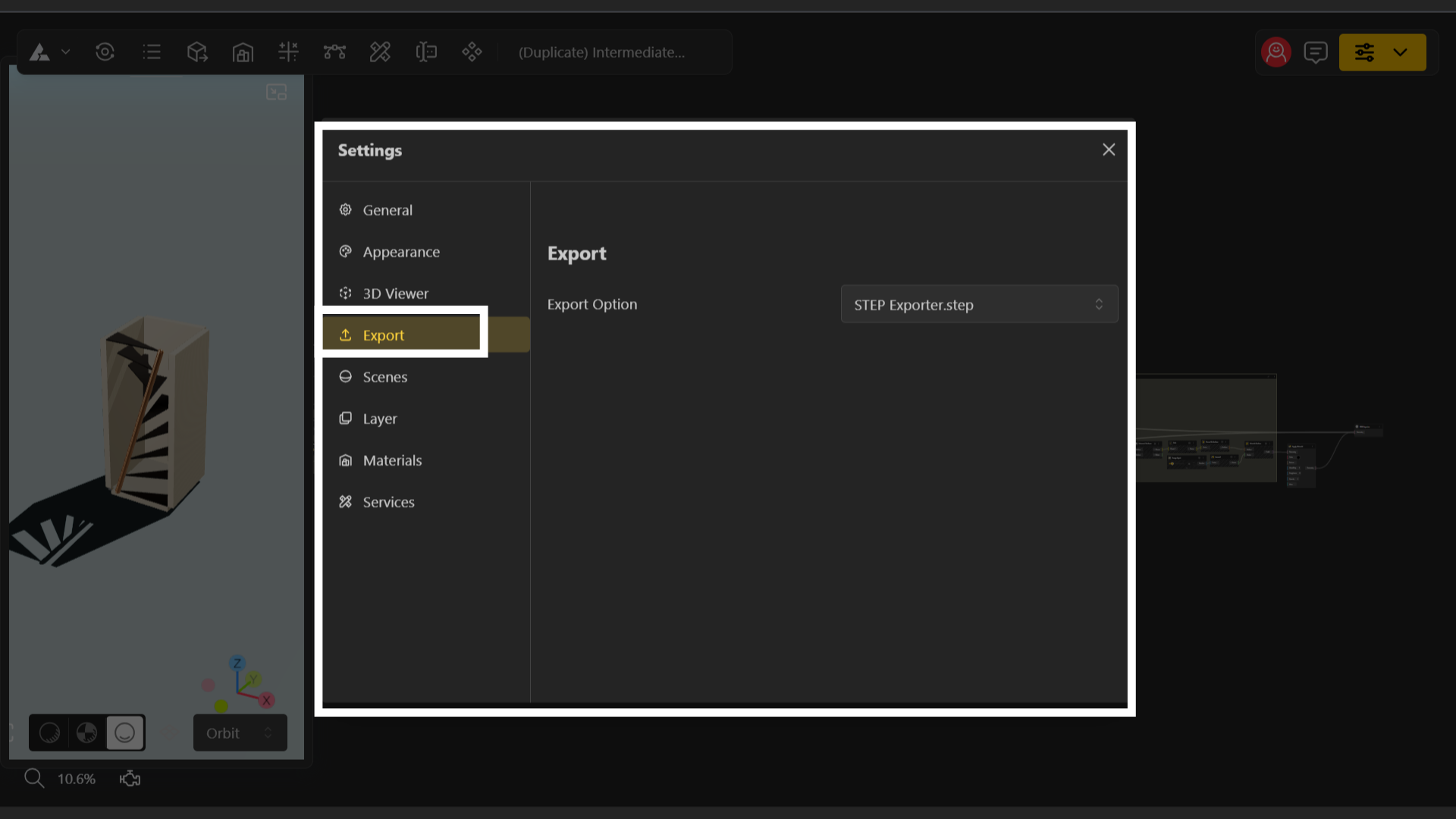Expand the yellow settings chevron

coord(1400,52)
